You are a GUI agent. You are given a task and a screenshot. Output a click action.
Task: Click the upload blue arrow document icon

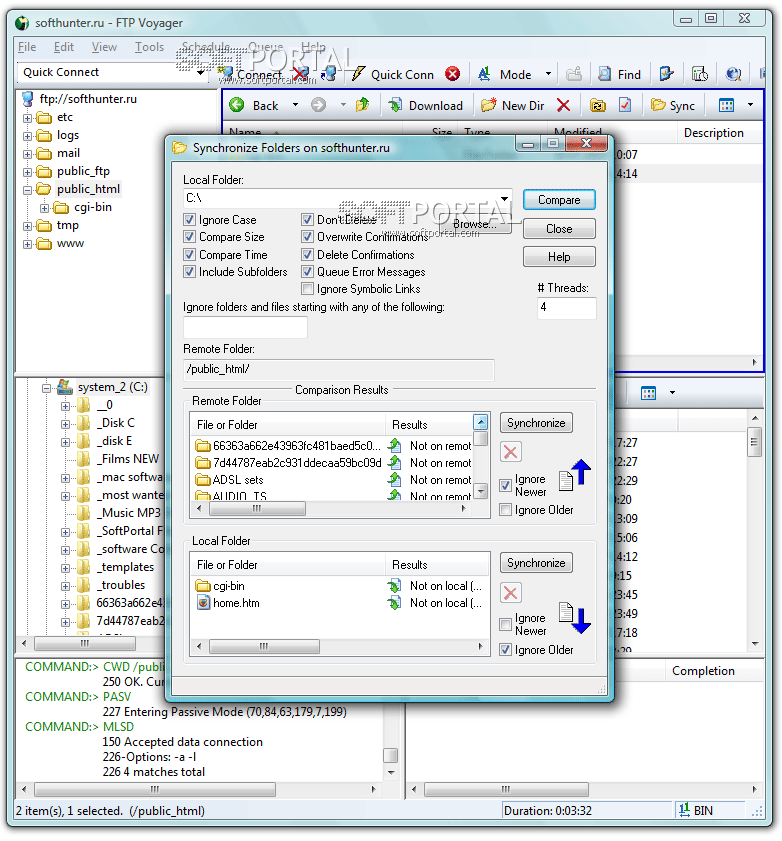coord(574,475)
